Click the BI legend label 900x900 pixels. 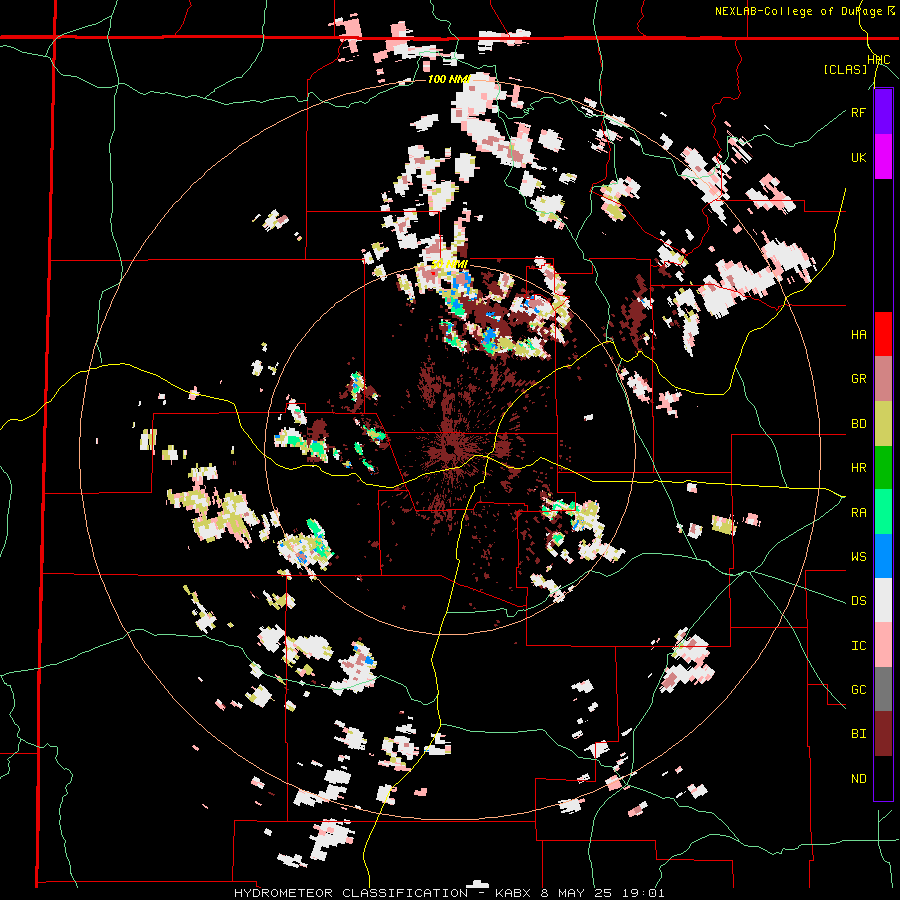(x=858, y=734)
